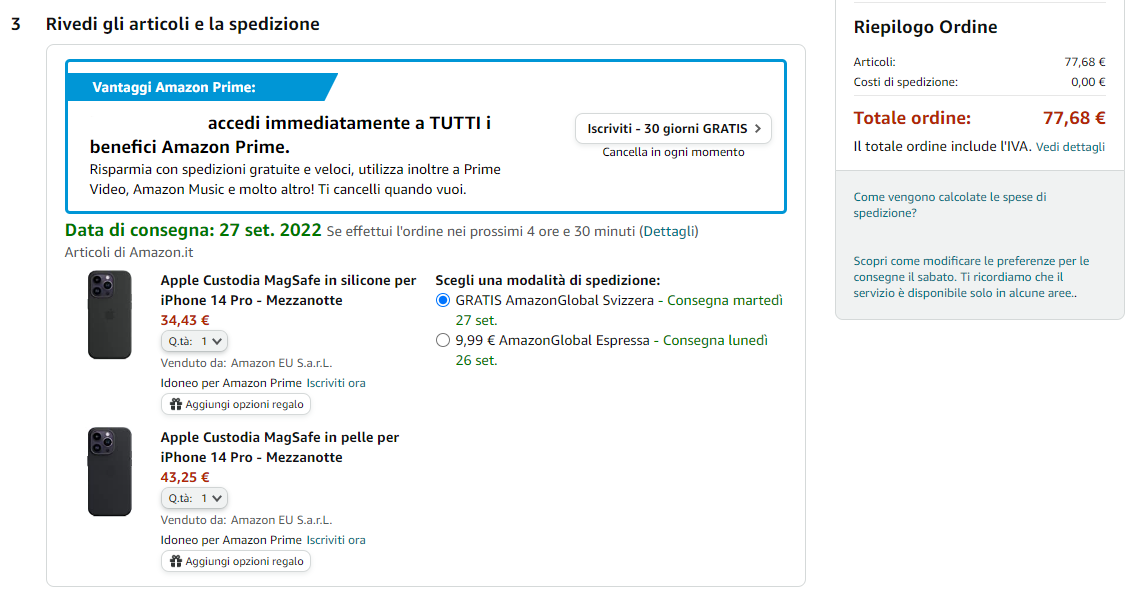Open Saturday delivery preferences link
The height and width of the screenshot is (597, 1134).
pyautogui.click(x=970, y=277)
